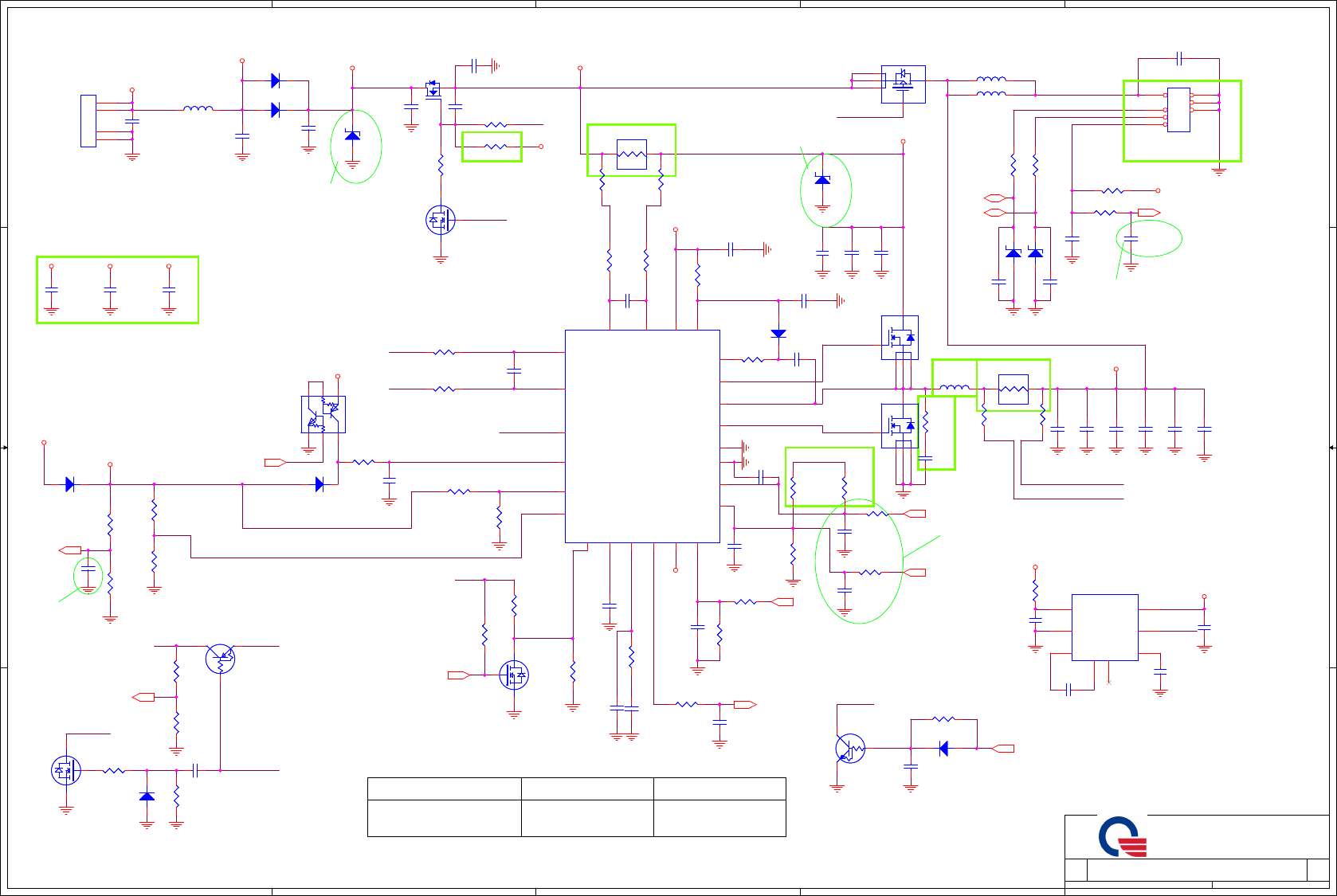This screenshot has width=1337, height=896.
Task: Select the upper of the two top-left diodes
Action: pyautogui.click(x=276, y=80)
